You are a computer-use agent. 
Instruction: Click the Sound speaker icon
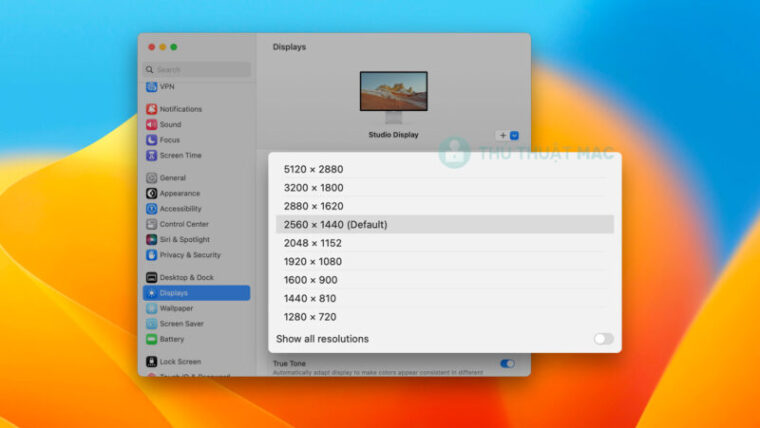tap(152, 125)
